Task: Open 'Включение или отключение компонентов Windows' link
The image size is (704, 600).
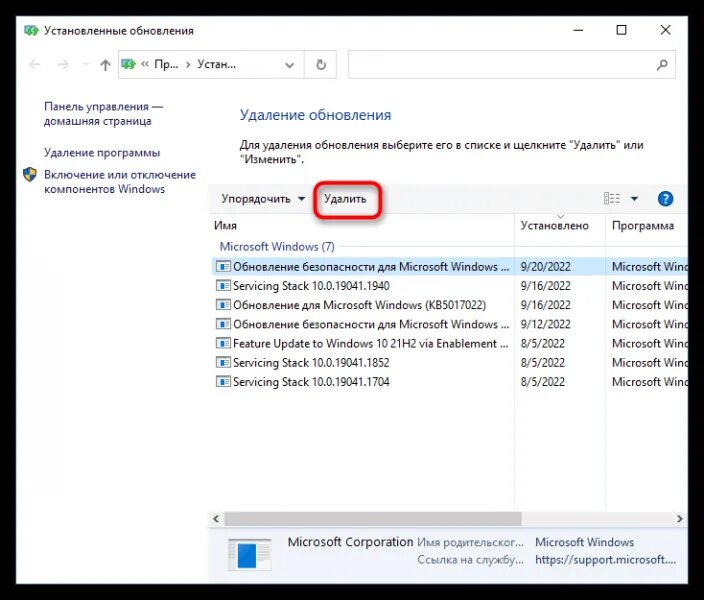Action: (x=120, y=181)
